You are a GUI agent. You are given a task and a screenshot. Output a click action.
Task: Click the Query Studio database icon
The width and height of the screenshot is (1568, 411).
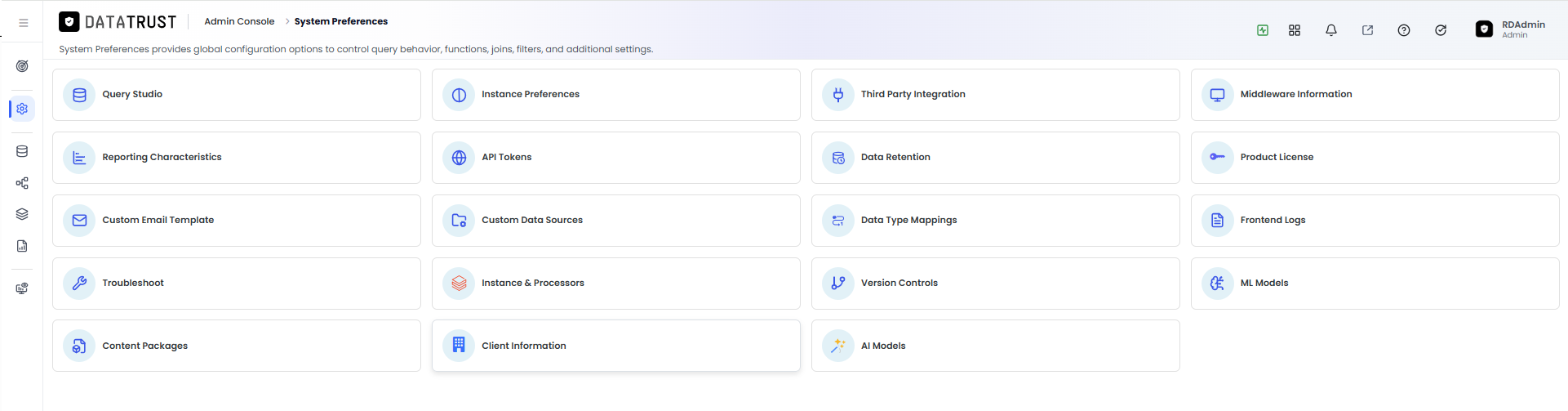(79, 95)
